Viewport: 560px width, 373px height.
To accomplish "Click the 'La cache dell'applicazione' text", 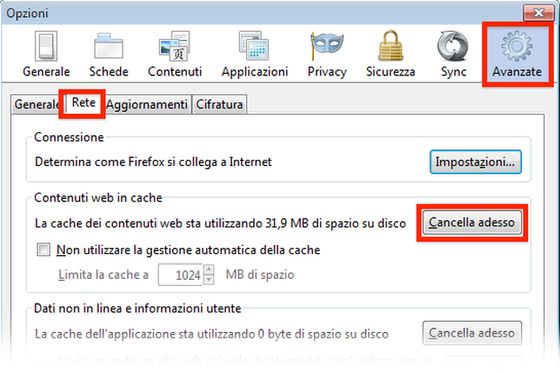I will (211, 334).
